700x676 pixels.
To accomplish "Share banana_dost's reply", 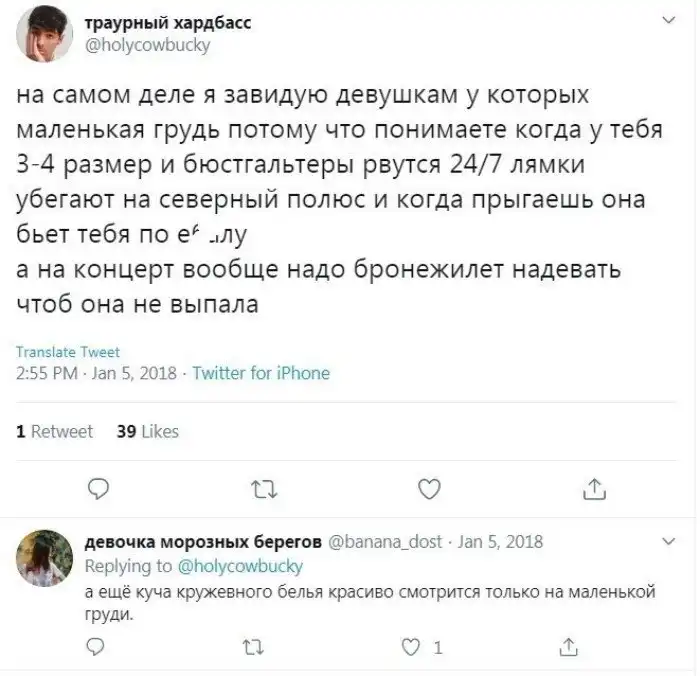I will point(567,647).
